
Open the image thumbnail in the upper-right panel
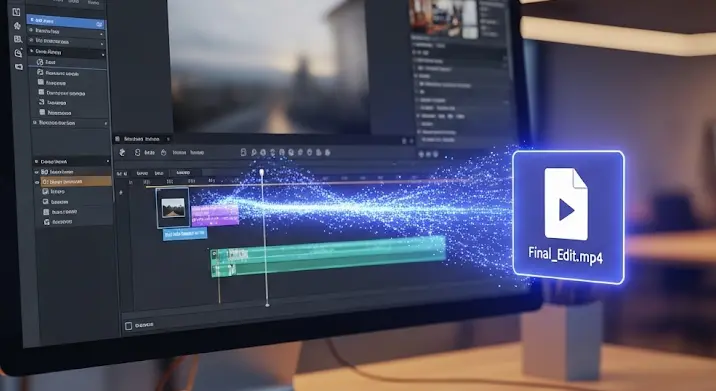pos(444,18)
